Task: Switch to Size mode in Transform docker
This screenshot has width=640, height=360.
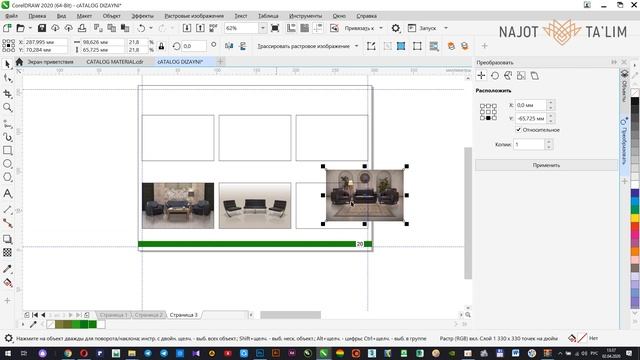Action: pyautogui.click(x=521, y=76)
